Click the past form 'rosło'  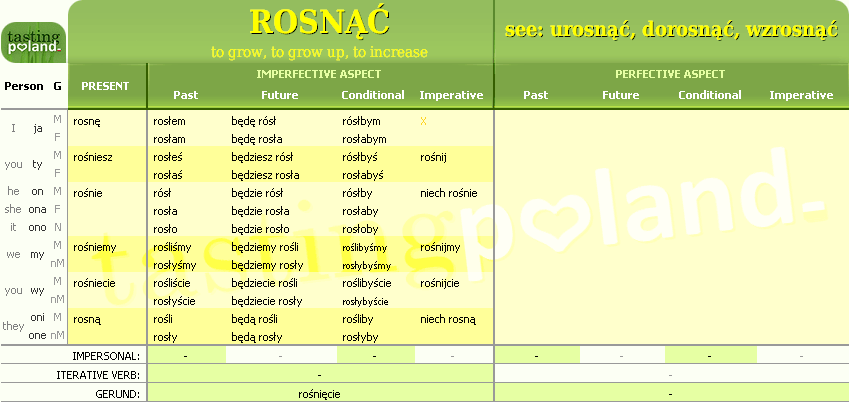pyautogui.click(x=166, y=229)
